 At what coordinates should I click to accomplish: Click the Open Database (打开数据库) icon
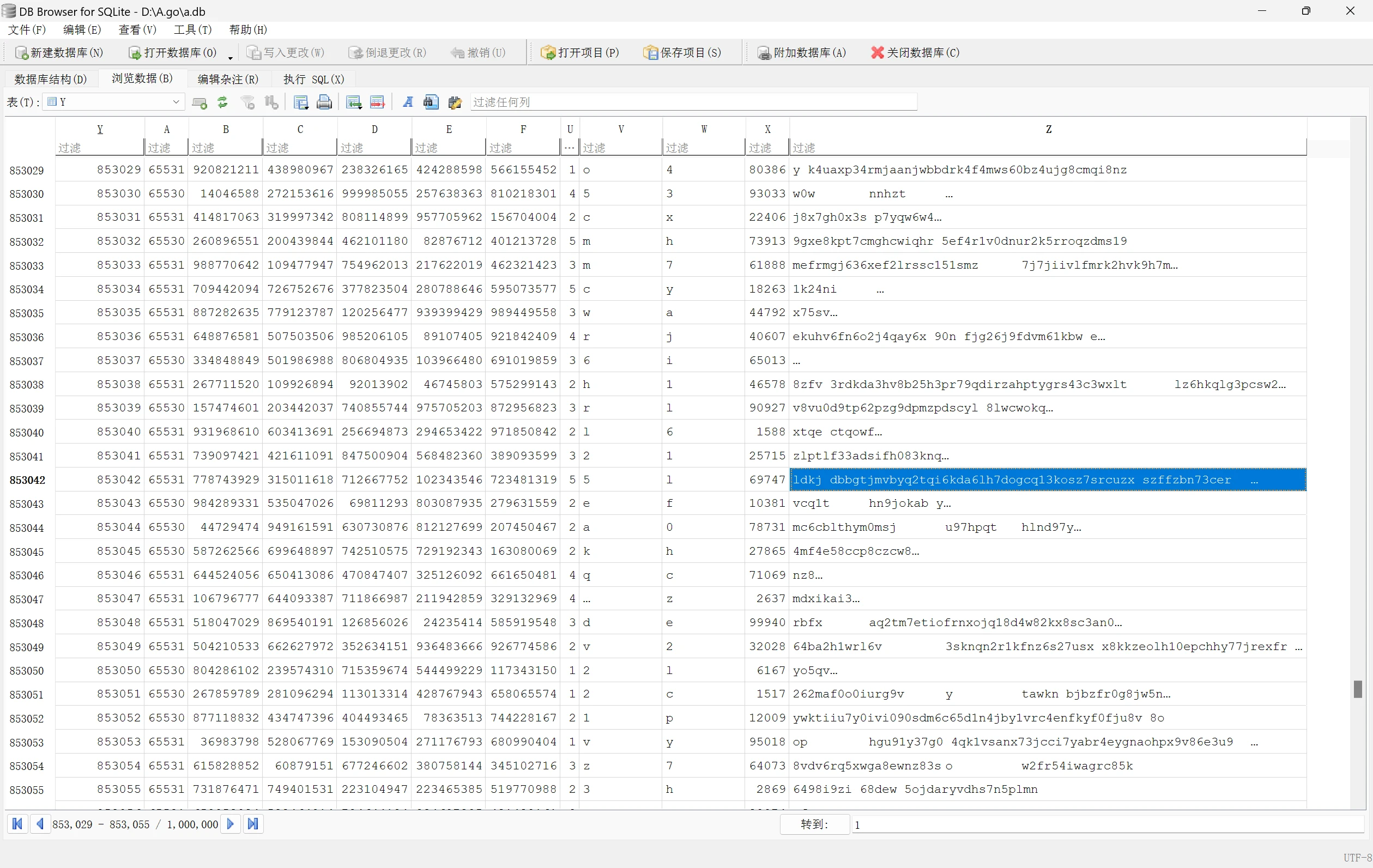point(135,53)
